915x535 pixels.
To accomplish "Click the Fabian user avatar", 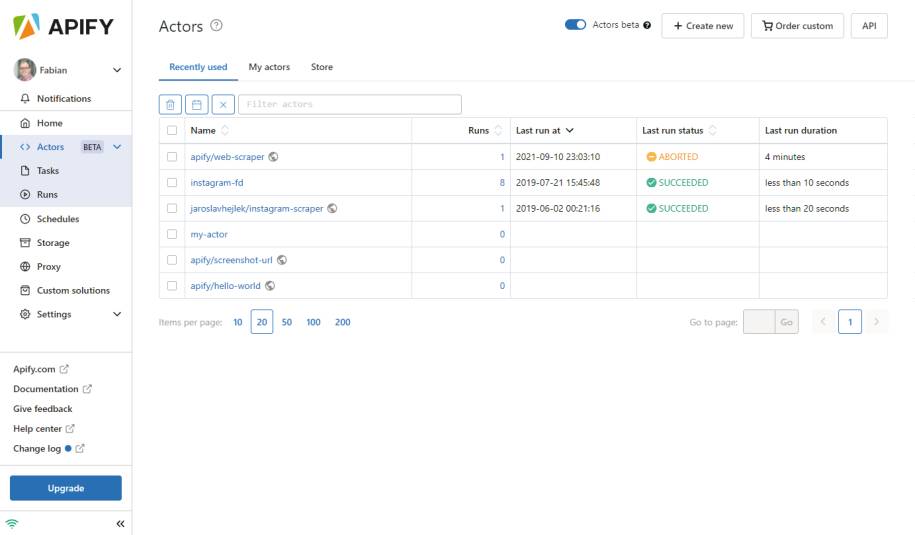I will pyautogui.click(x=25, y=69).
